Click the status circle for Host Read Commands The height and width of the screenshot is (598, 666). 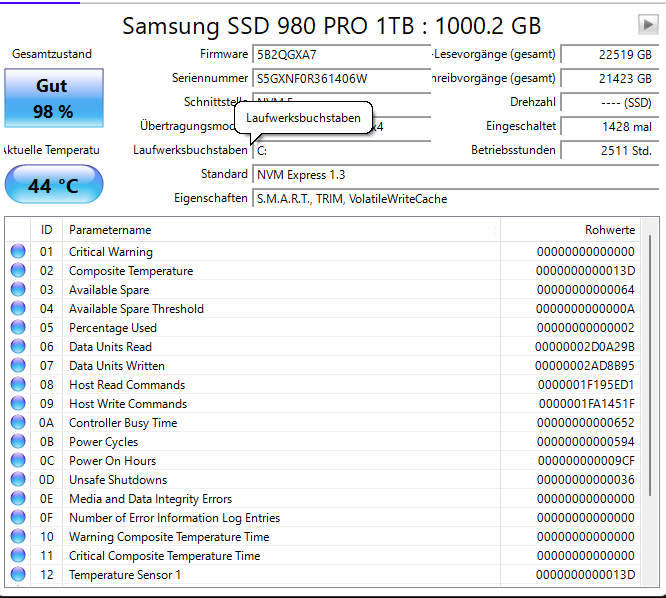point(18,384)
